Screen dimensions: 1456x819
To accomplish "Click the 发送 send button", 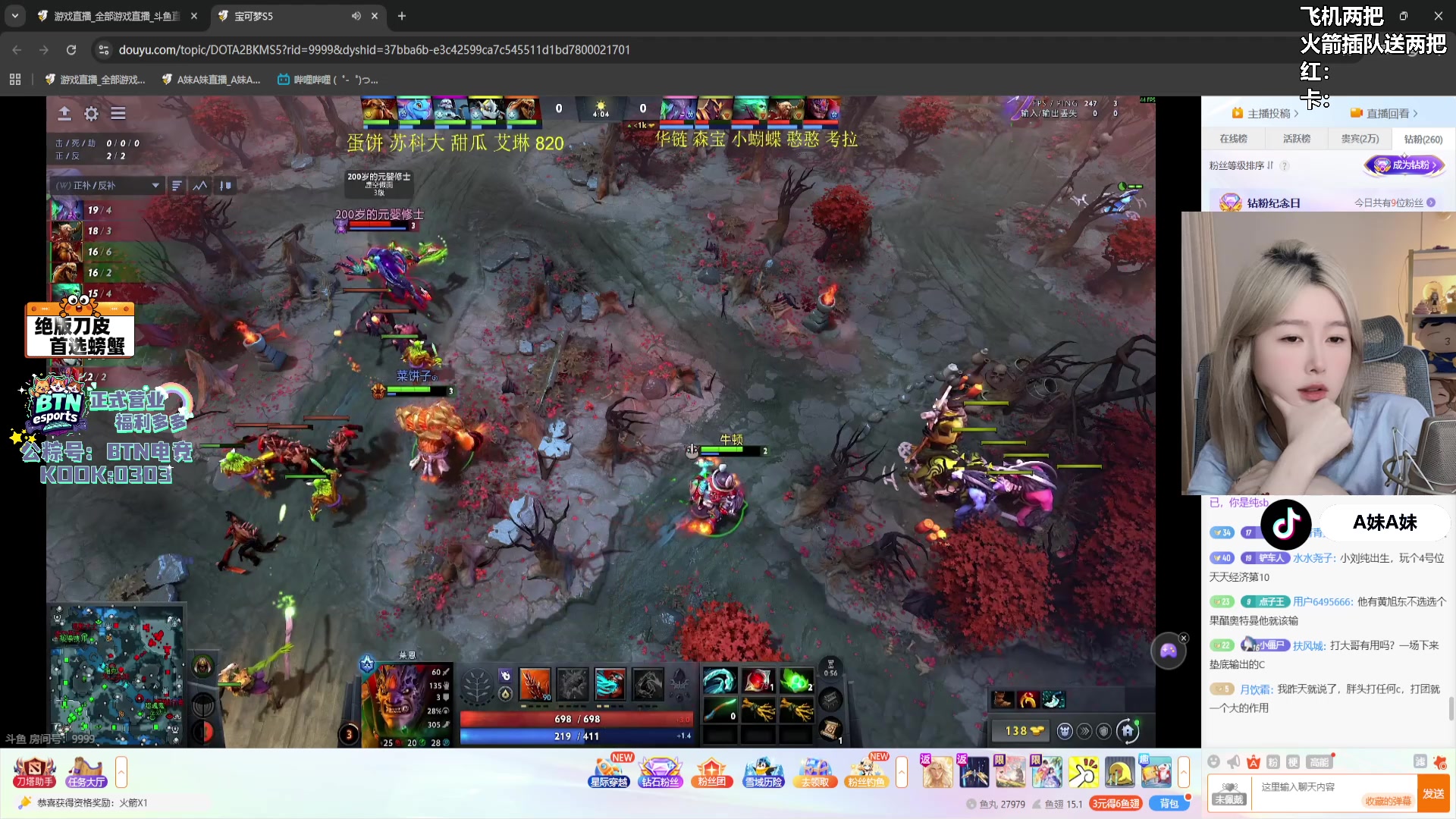I will (1433, 794).
